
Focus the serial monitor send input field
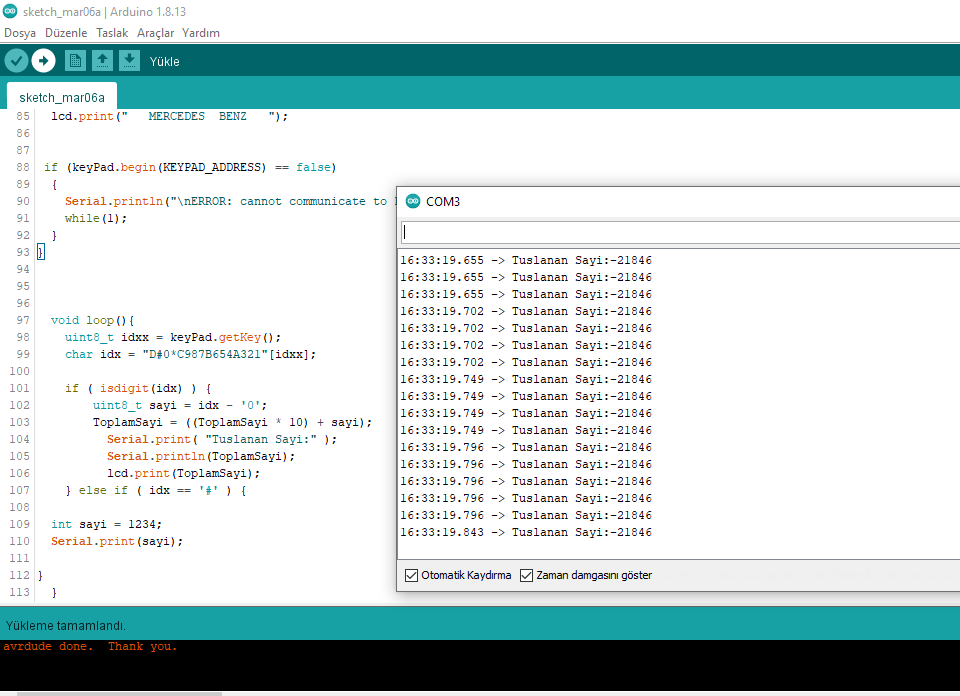(680, 232)
